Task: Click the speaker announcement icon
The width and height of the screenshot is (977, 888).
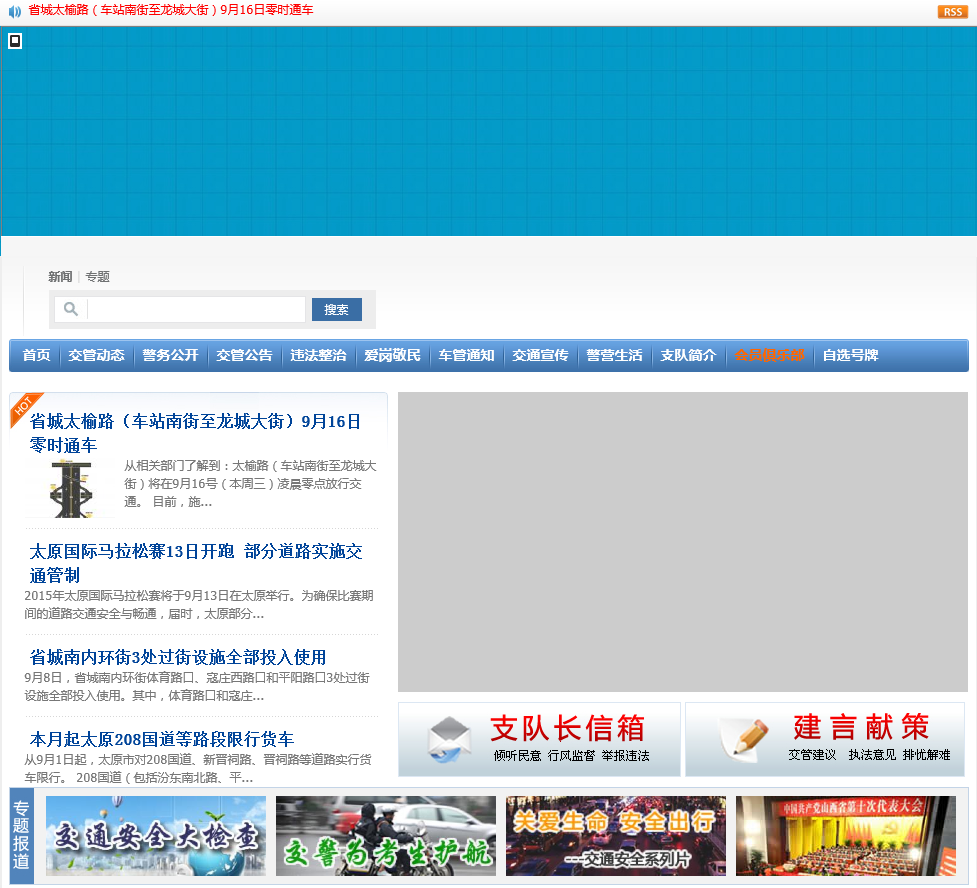Action: (15, 11)
